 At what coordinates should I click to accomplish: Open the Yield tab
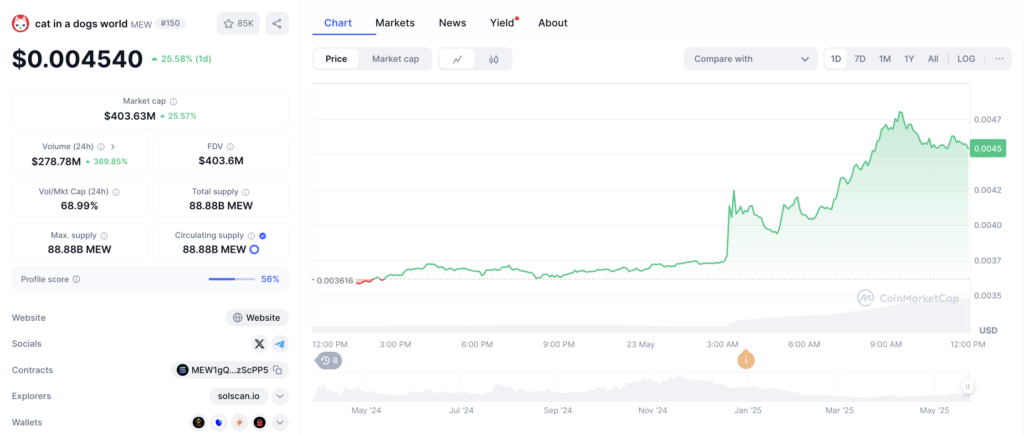[502, 23]
